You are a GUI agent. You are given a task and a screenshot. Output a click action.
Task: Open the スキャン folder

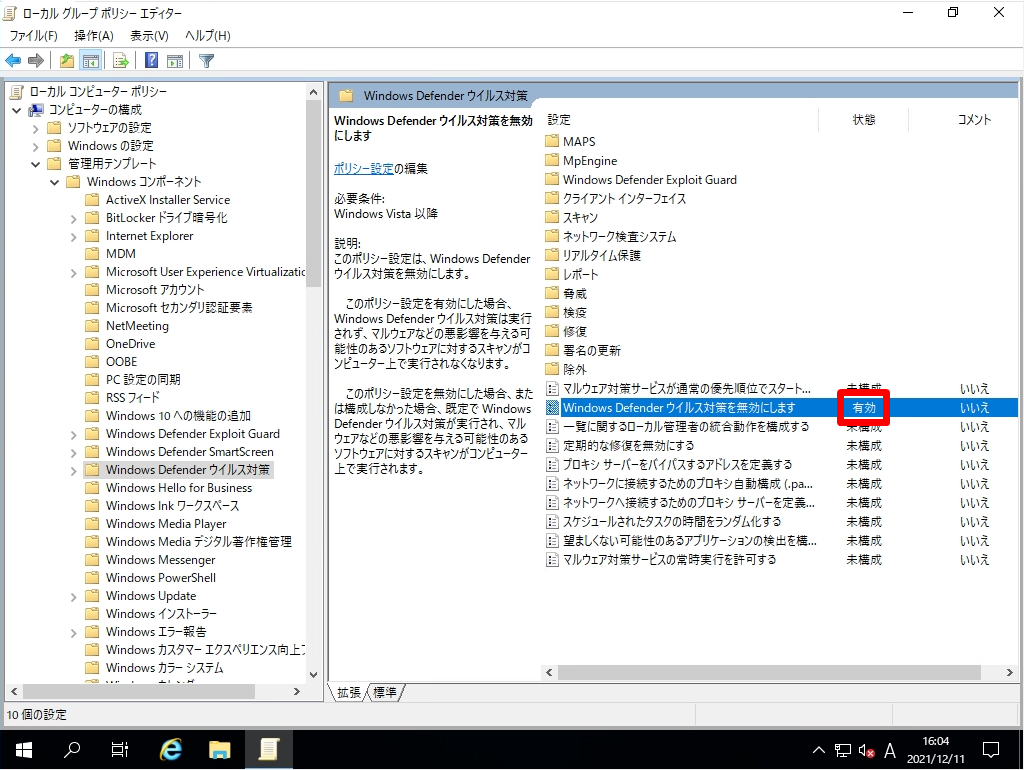[572, 217]
